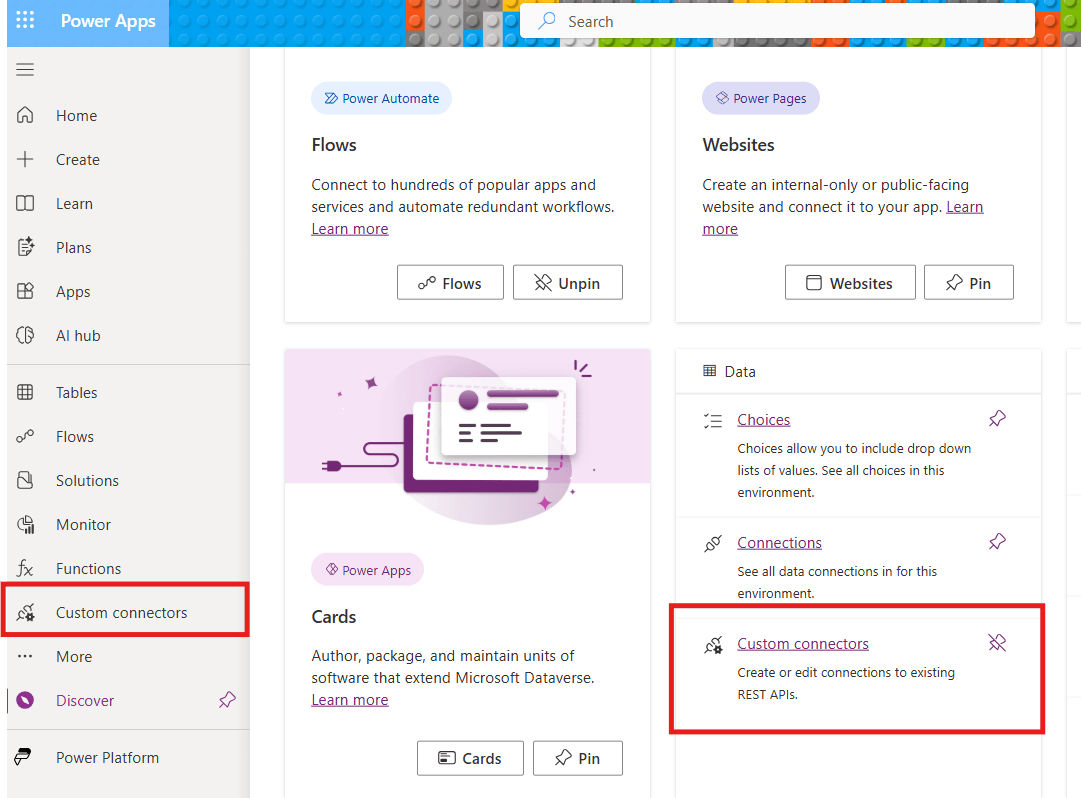Open Functions in the navigation

128,569
